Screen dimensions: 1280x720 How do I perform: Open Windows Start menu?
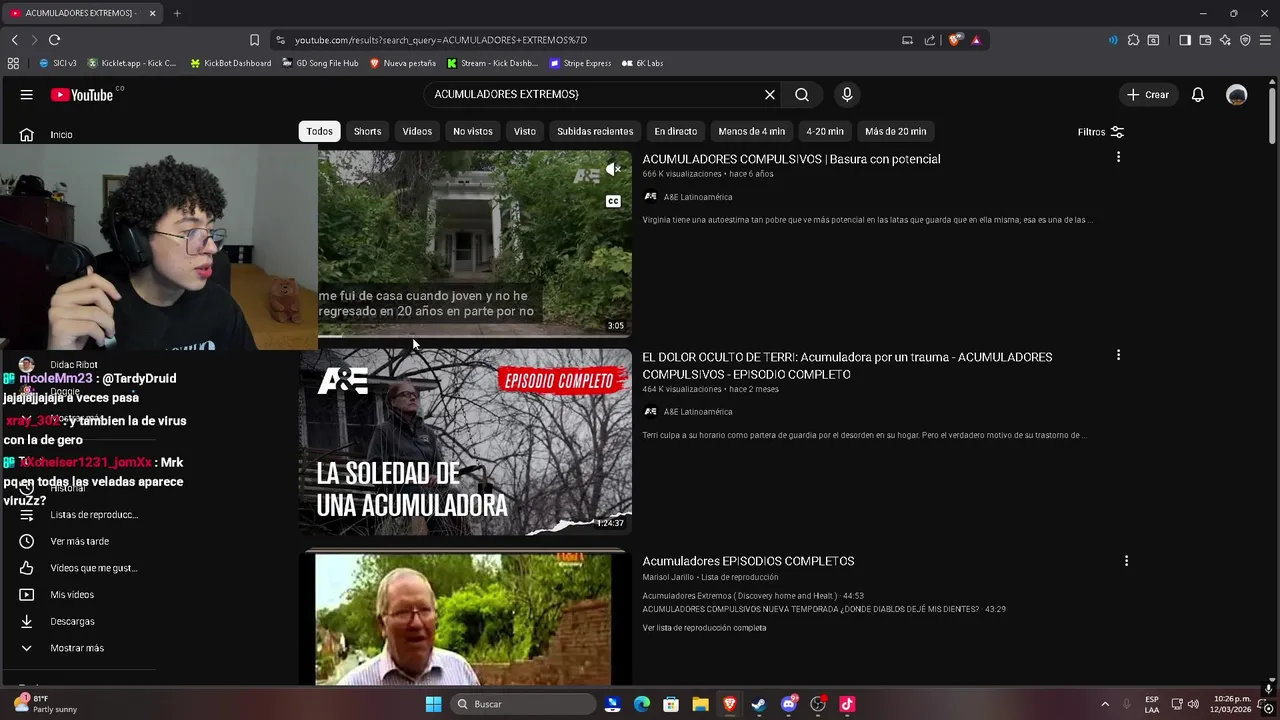click(433, 704)
